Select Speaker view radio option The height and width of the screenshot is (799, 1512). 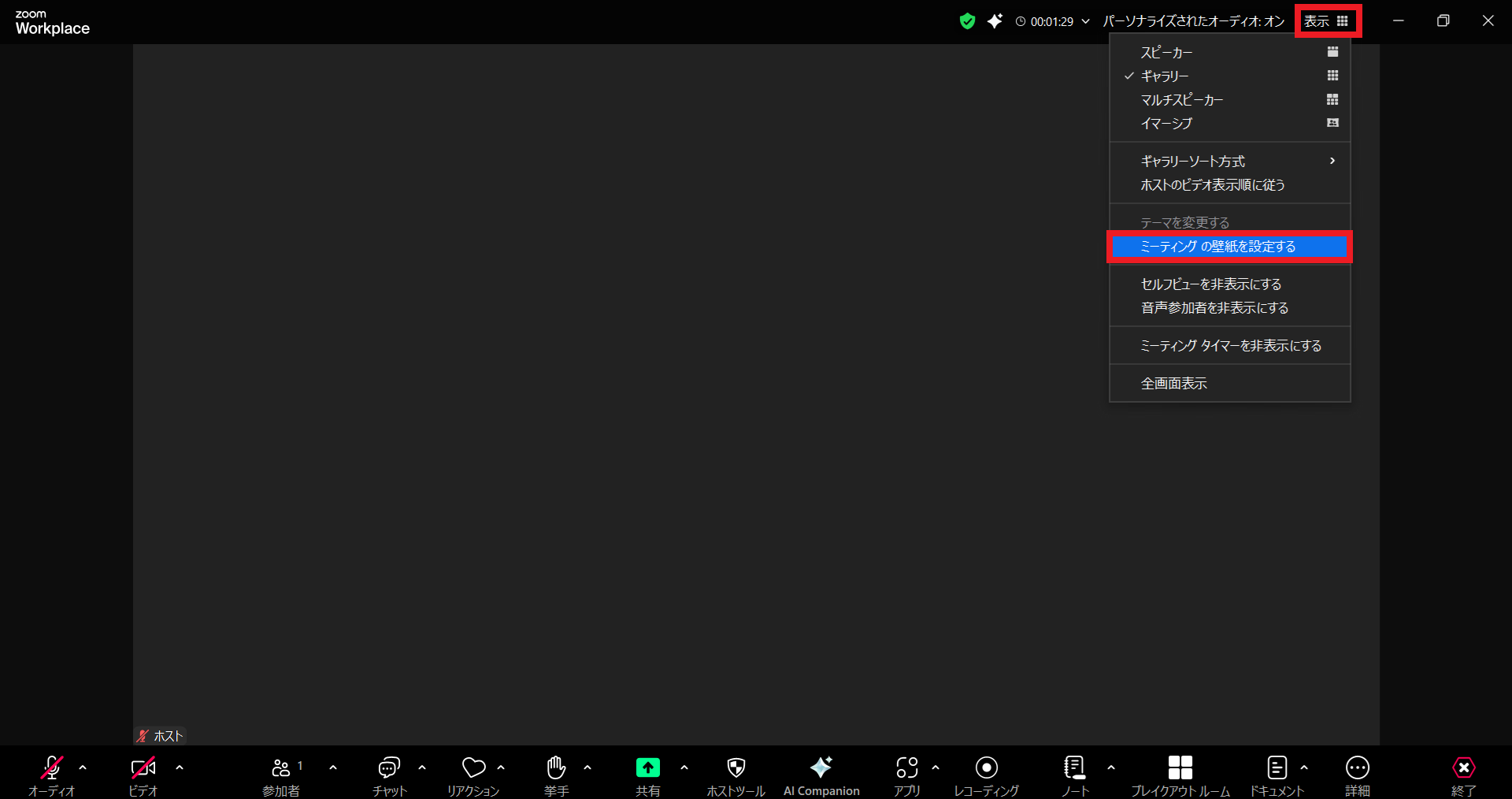[1166, 53]
